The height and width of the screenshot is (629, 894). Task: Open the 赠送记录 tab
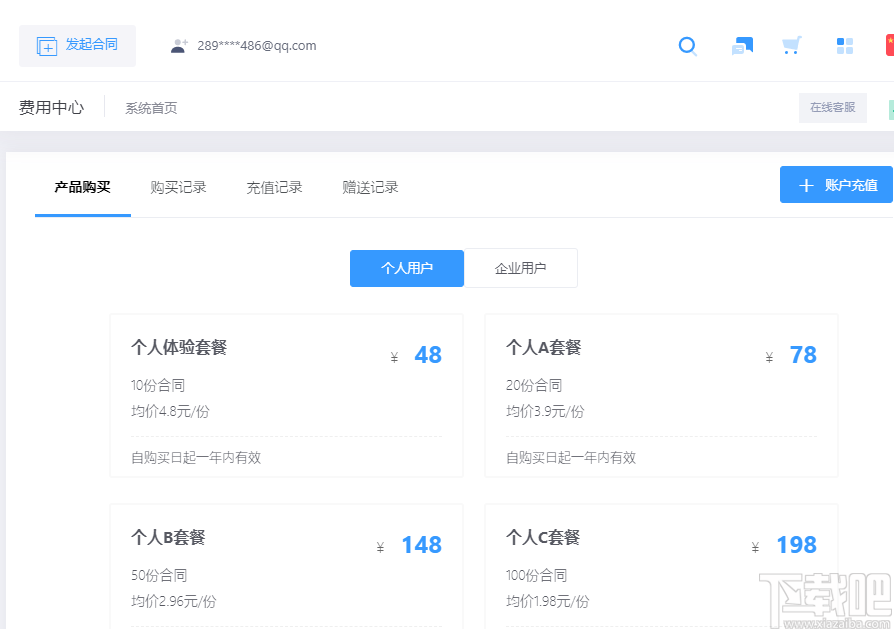(x=368, y=186)
